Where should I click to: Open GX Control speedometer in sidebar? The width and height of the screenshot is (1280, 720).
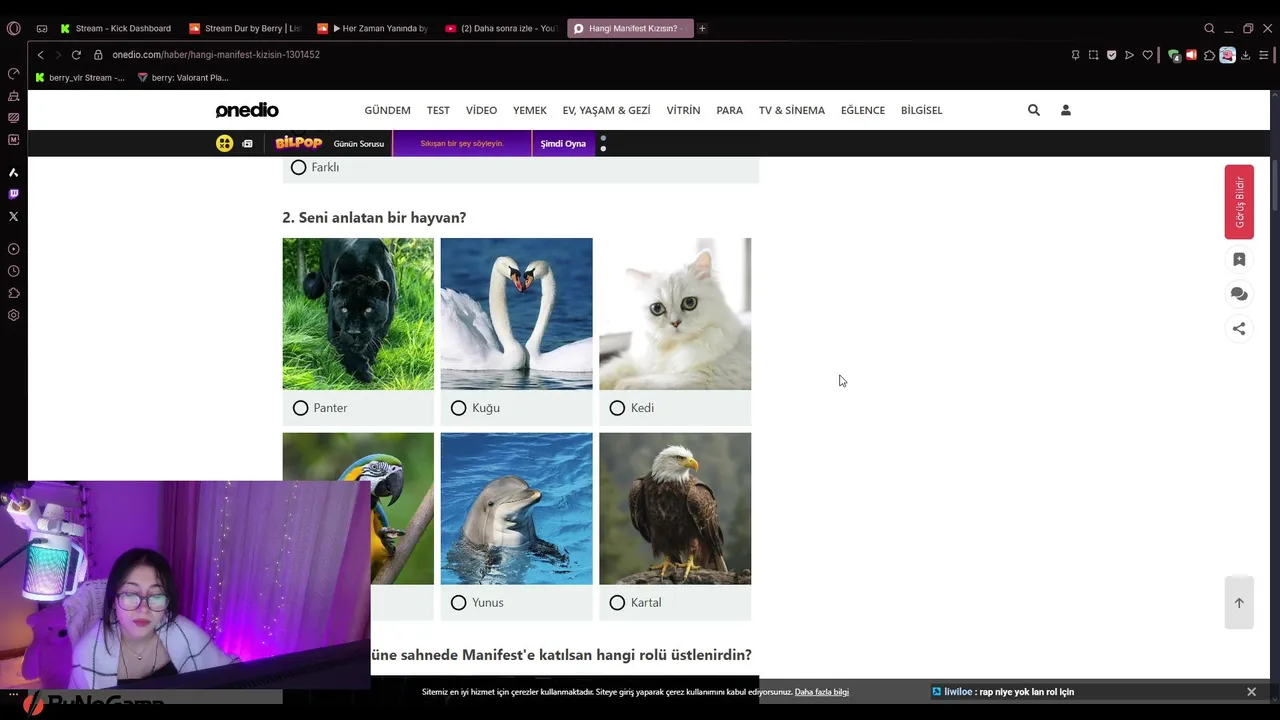pyautogui.click(x=13, y=74)
